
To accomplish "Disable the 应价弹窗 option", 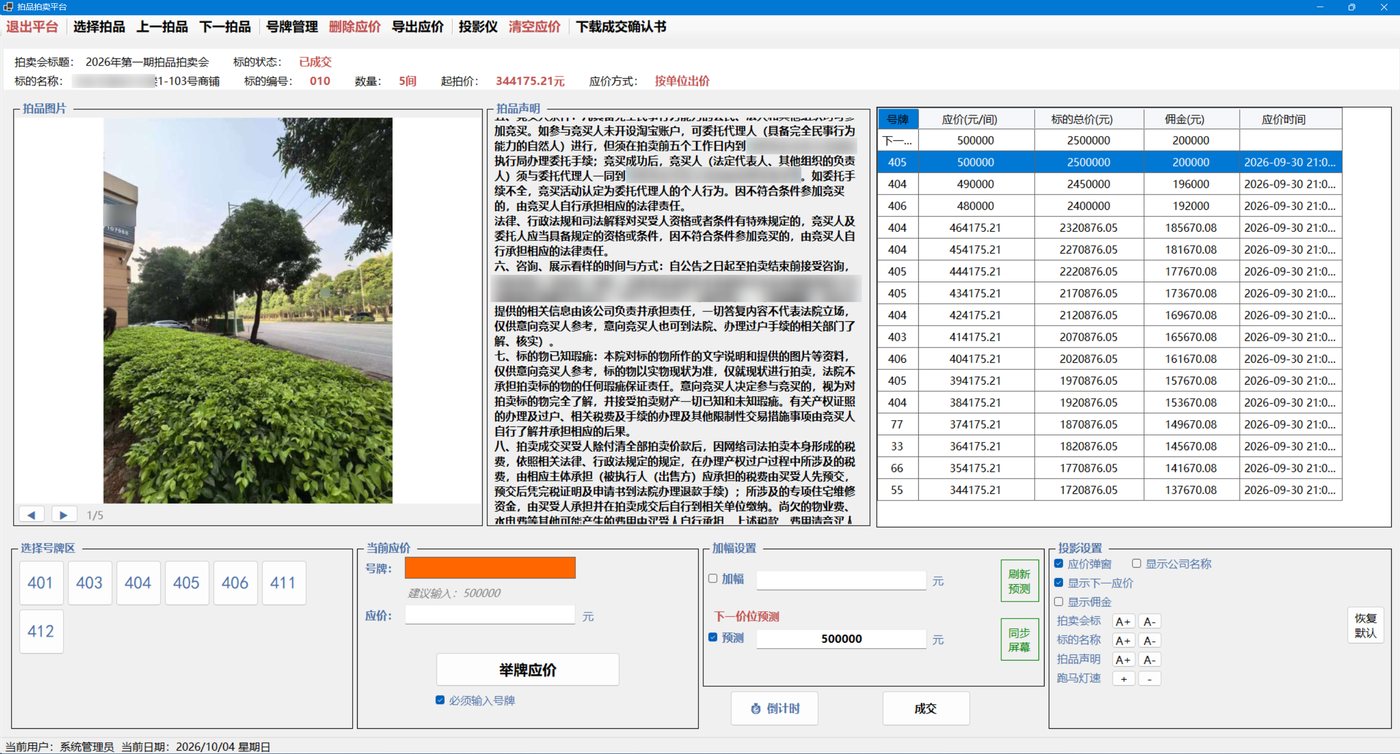I will point(1060,564).
